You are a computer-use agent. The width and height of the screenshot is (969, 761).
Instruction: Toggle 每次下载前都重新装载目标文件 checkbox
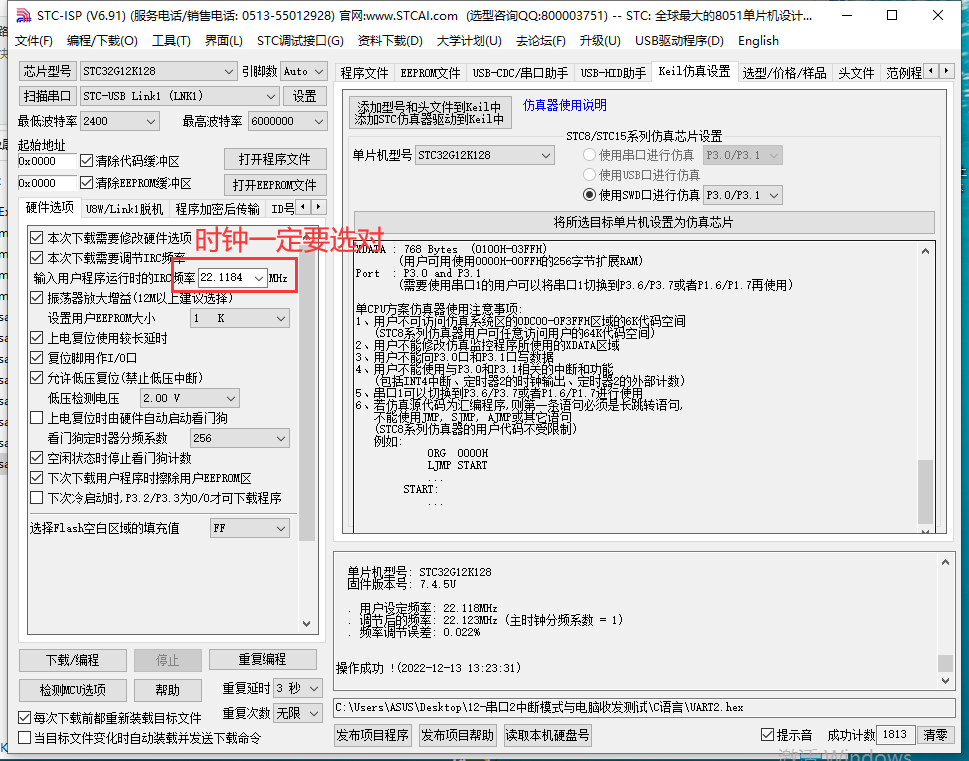[x=24, y=718]
